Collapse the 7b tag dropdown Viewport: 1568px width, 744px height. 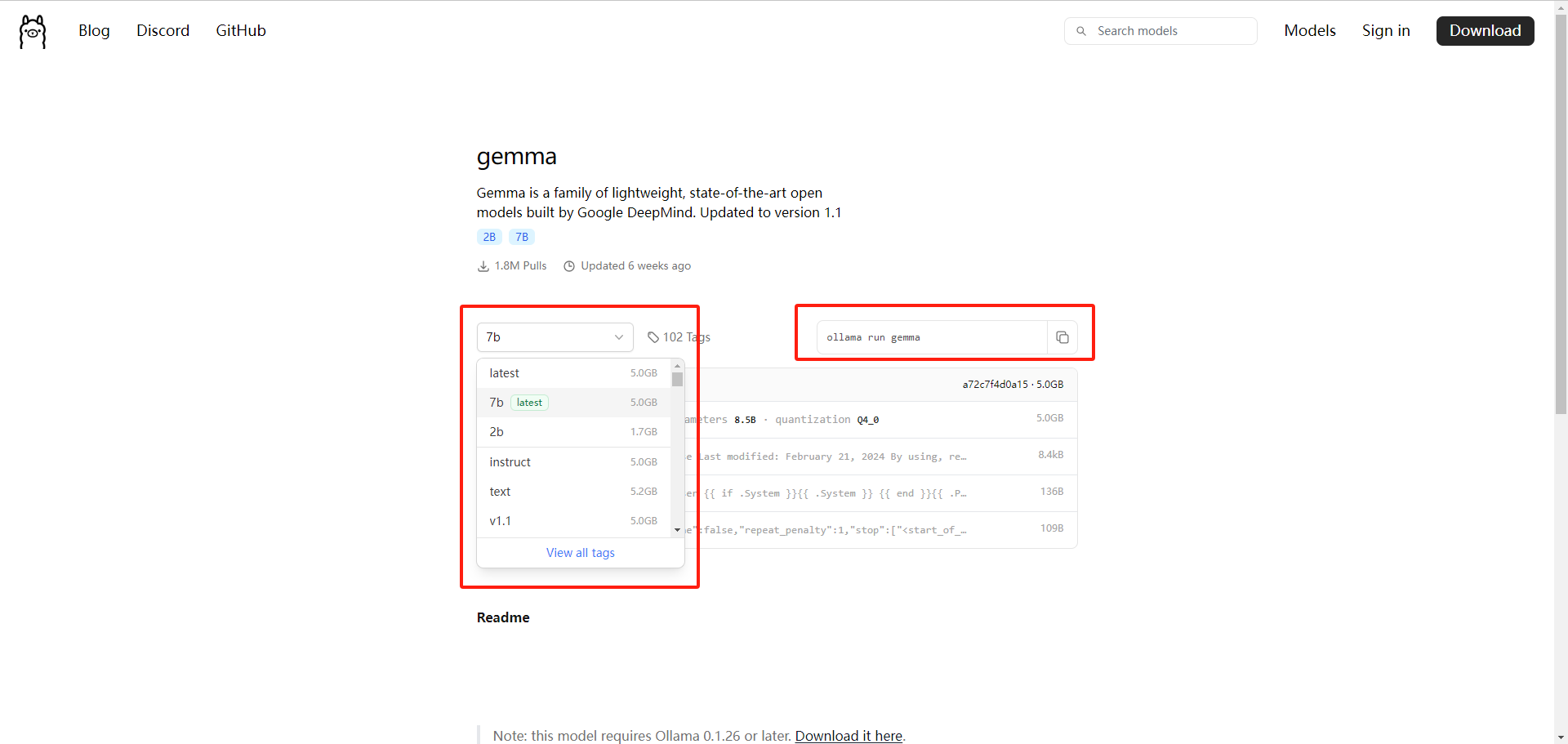coord(555,337)
